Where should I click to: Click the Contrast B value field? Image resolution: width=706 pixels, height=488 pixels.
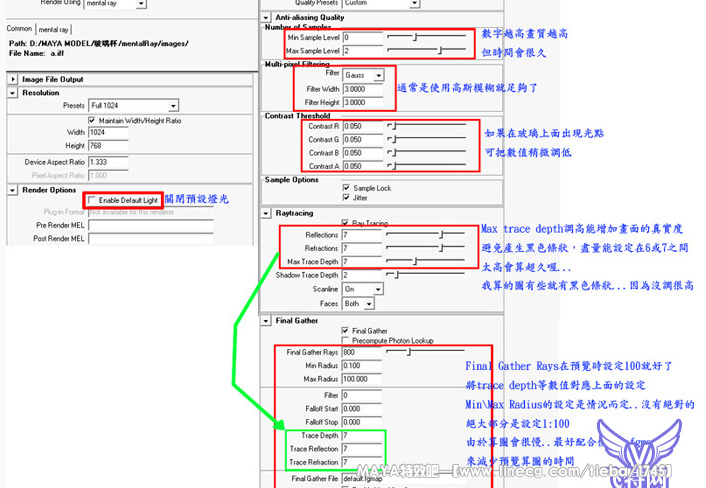(363, 153)
